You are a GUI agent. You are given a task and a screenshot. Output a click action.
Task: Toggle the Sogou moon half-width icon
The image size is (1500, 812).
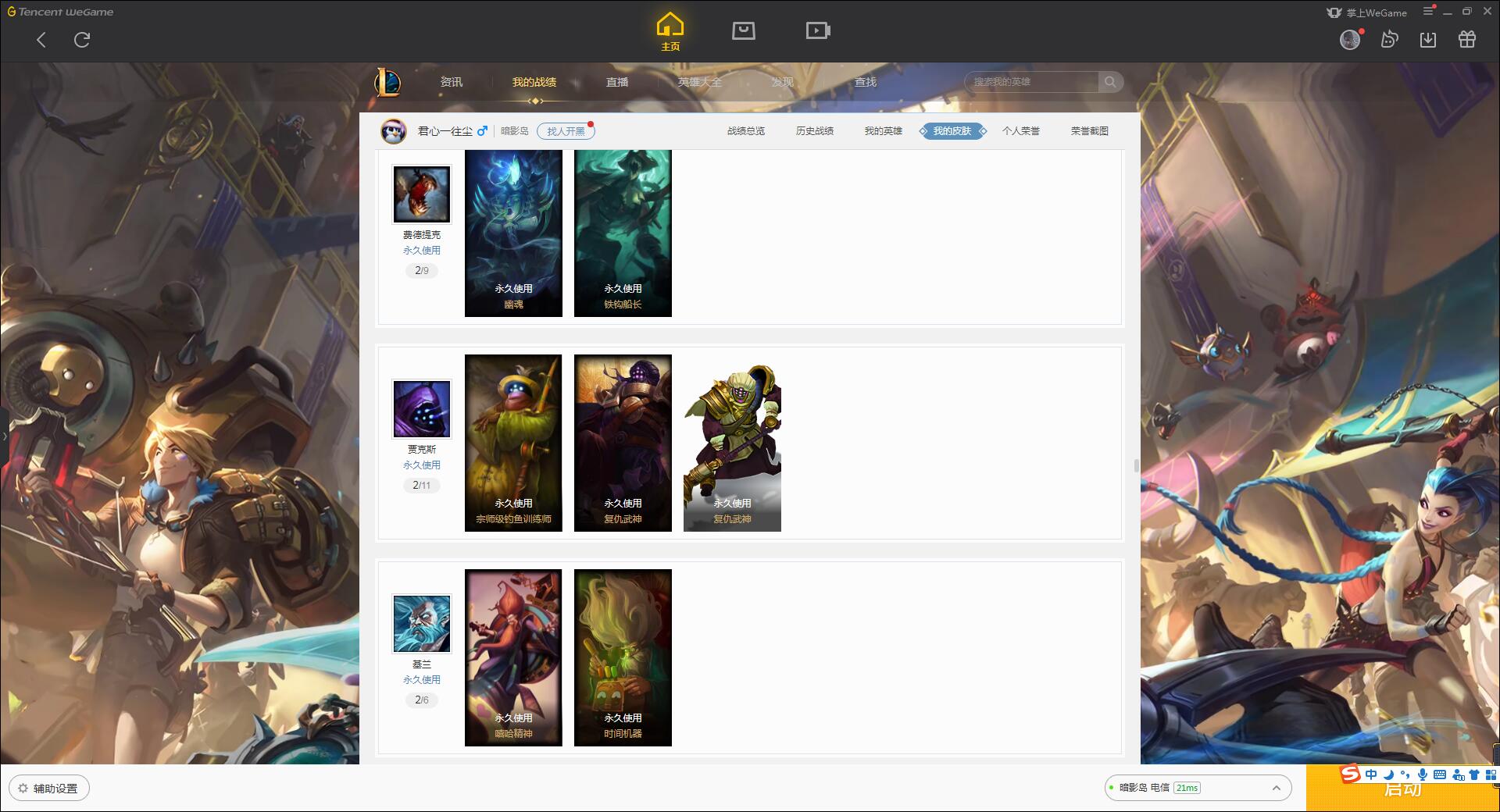pyautogui.click(x=1388, y=775)
